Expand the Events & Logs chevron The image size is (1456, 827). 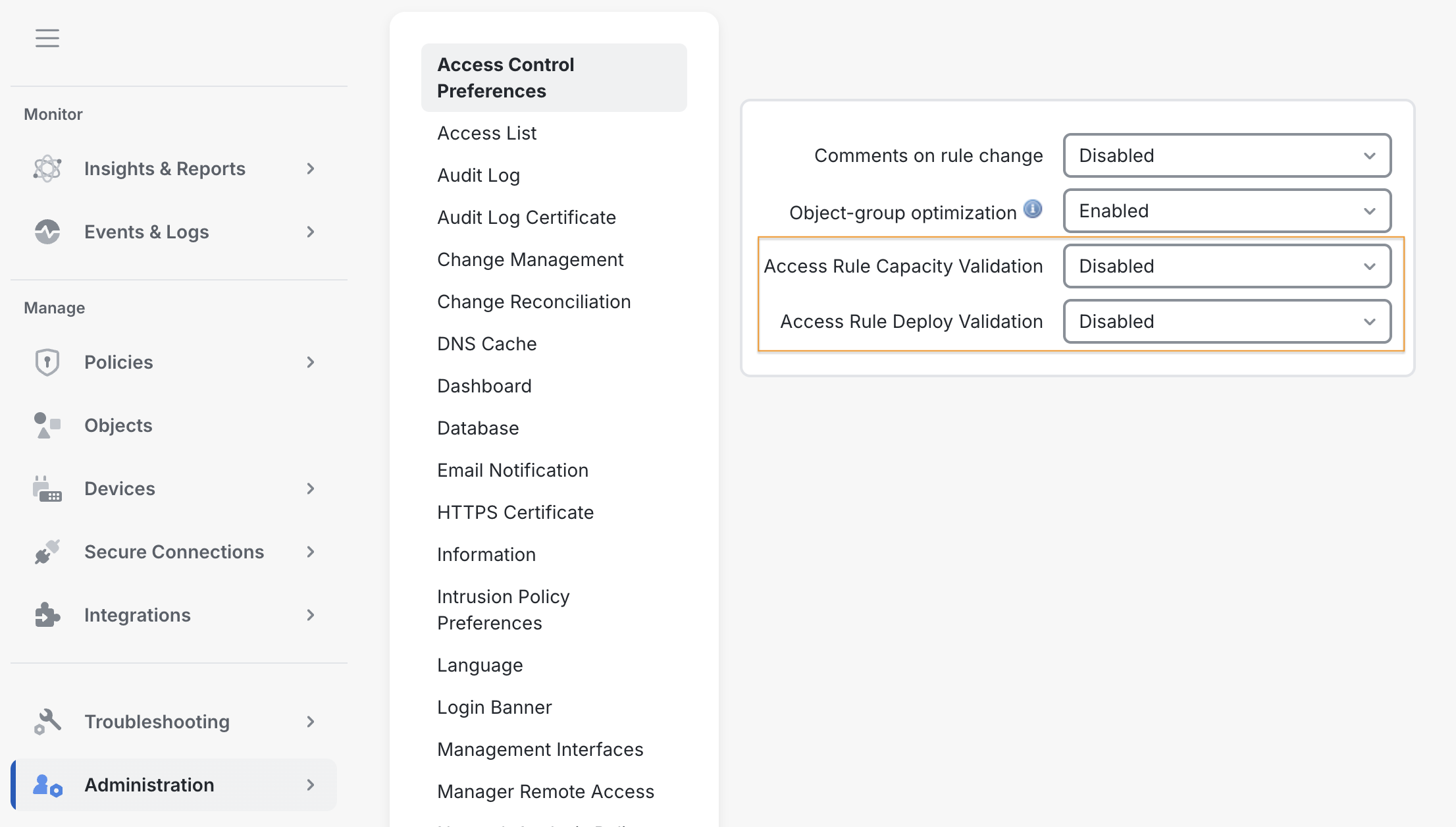311,232
